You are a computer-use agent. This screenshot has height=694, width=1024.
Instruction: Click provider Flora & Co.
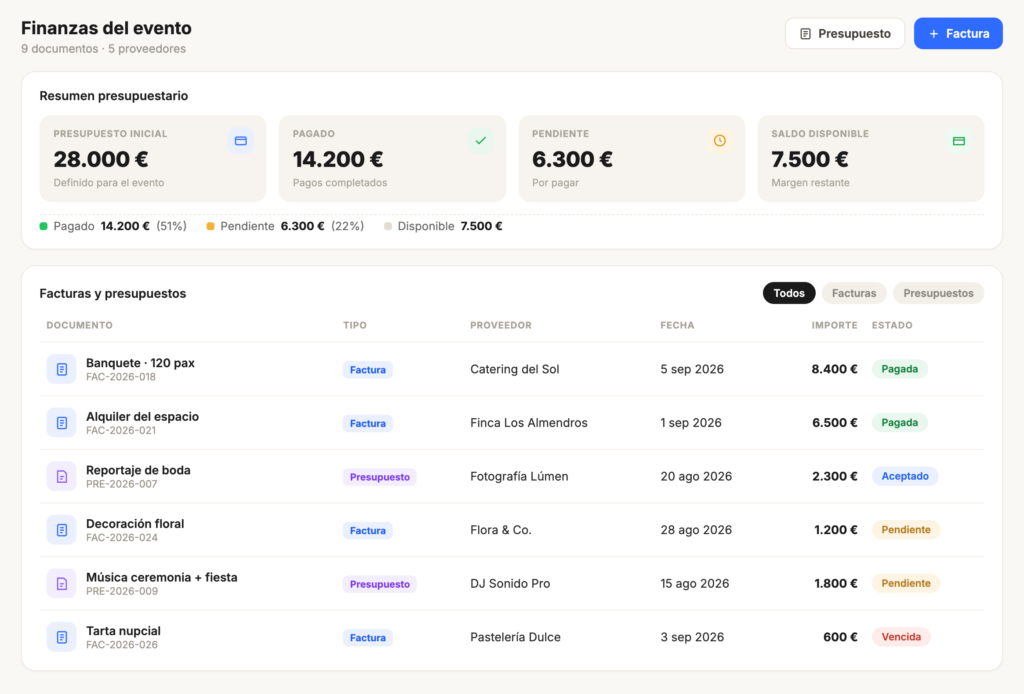point(501,529)
